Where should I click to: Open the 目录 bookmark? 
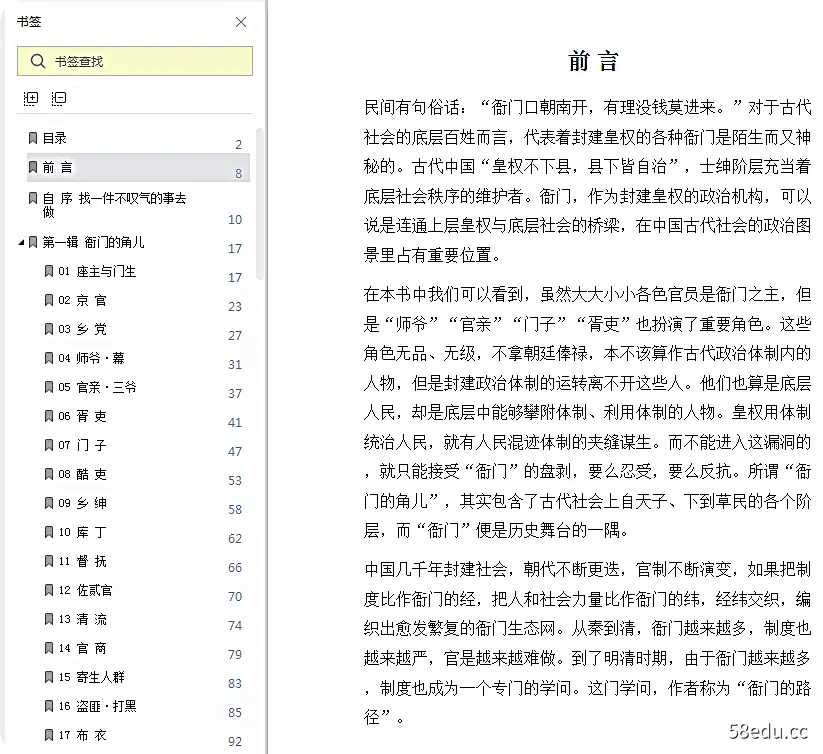coord(54,138)
